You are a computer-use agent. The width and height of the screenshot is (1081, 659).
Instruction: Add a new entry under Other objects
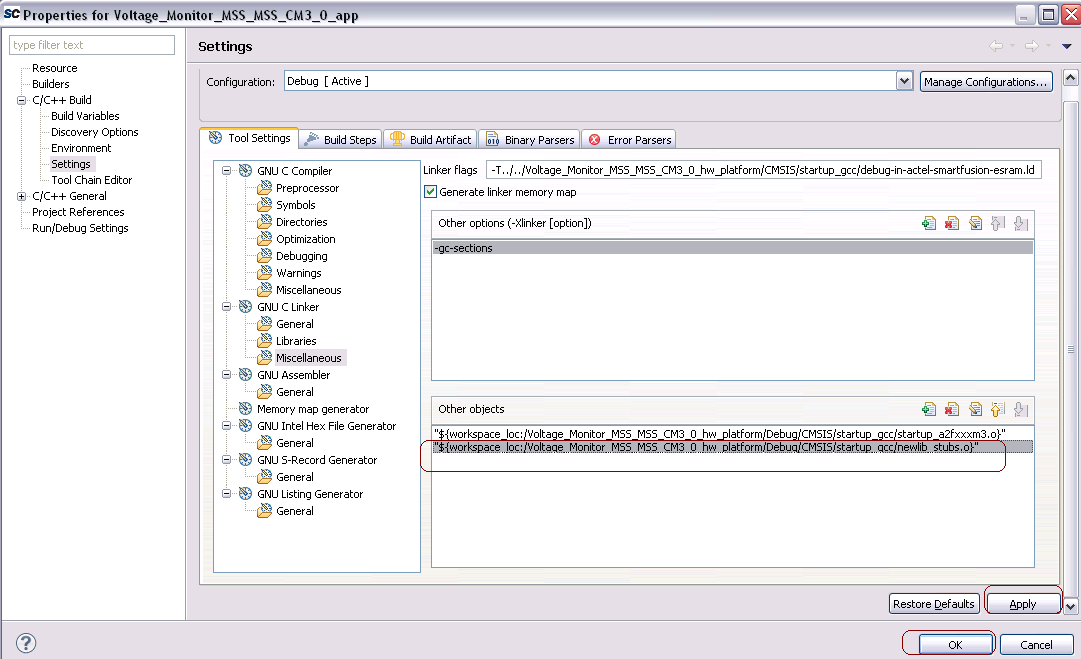[x=929, y=408]
